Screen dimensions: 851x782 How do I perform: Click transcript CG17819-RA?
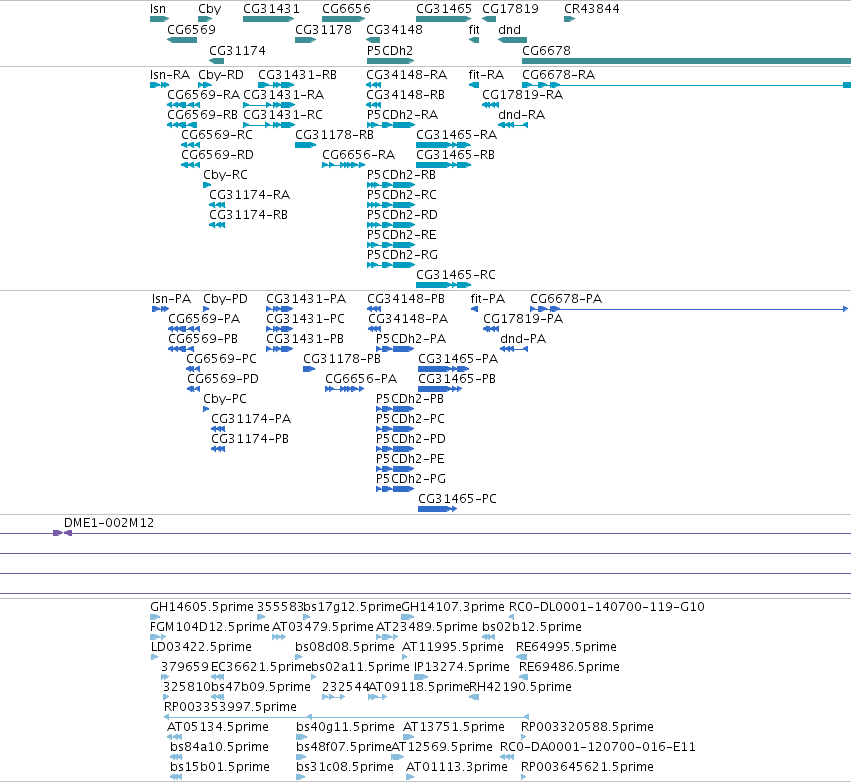(x=490, y=105)
